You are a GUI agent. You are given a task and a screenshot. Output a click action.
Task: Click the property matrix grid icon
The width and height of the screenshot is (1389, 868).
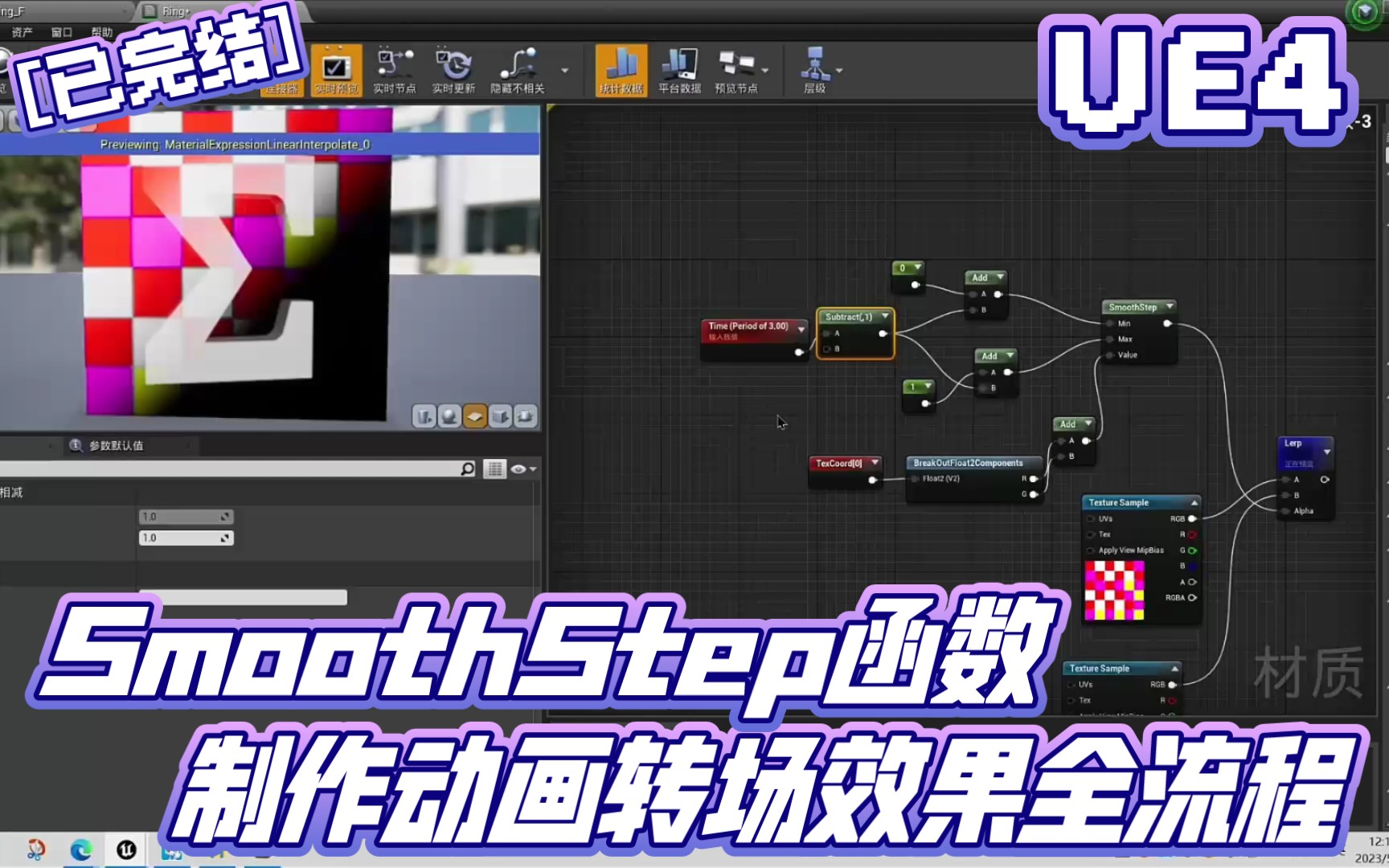coord(494,469)
